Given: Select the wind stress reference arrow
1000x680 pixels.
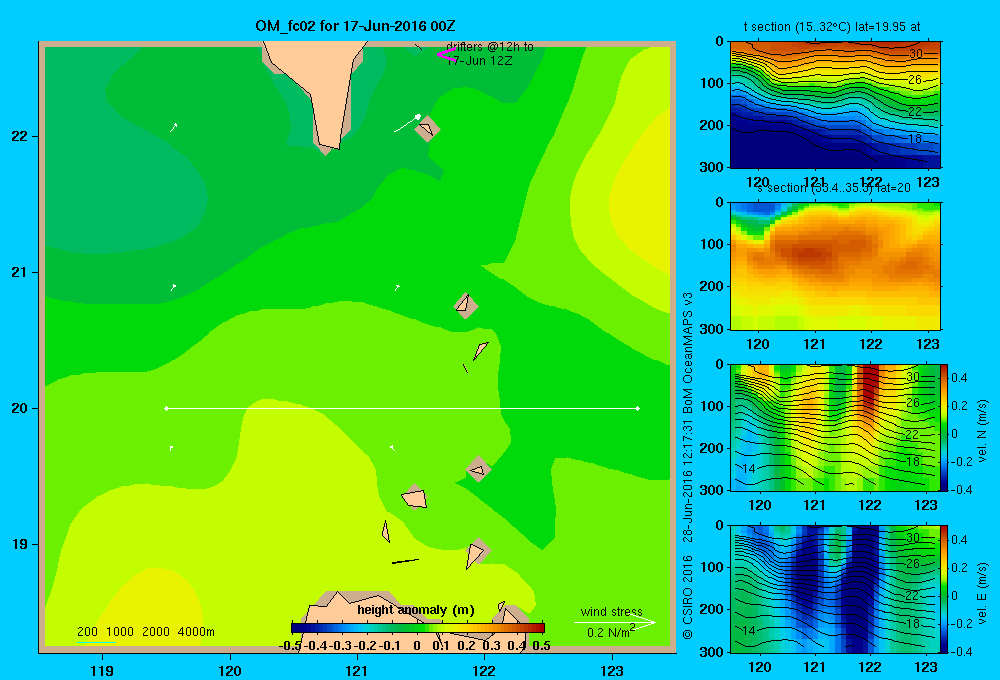Looking at the screenshot, I should (x=615, y=623).
